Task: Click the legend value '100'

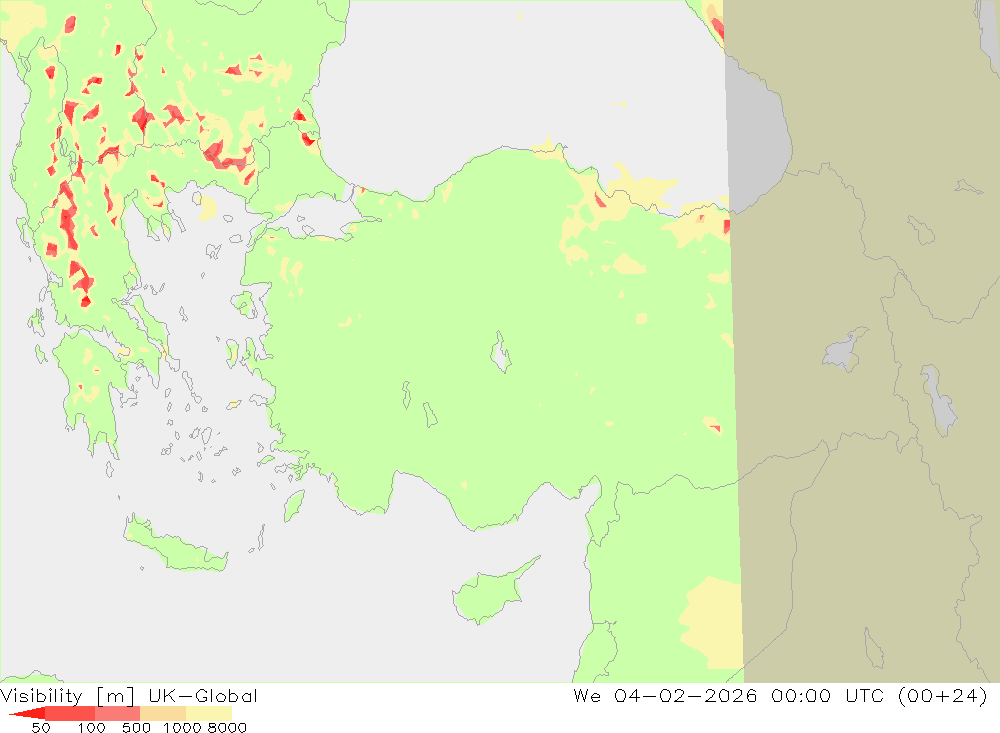Action: click(91, 727)
